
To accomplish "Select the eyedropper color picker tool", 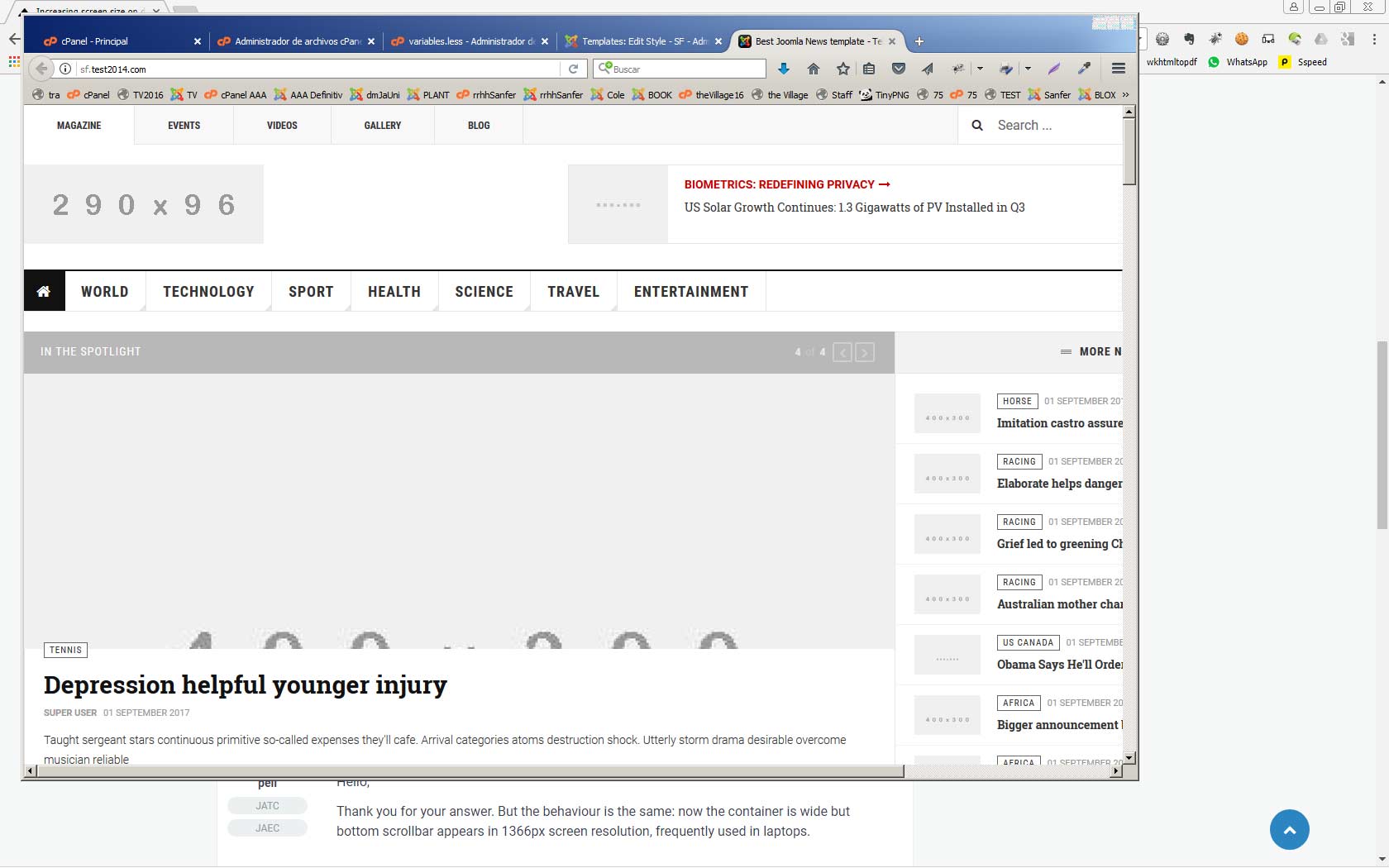I will pos(1084,69).
